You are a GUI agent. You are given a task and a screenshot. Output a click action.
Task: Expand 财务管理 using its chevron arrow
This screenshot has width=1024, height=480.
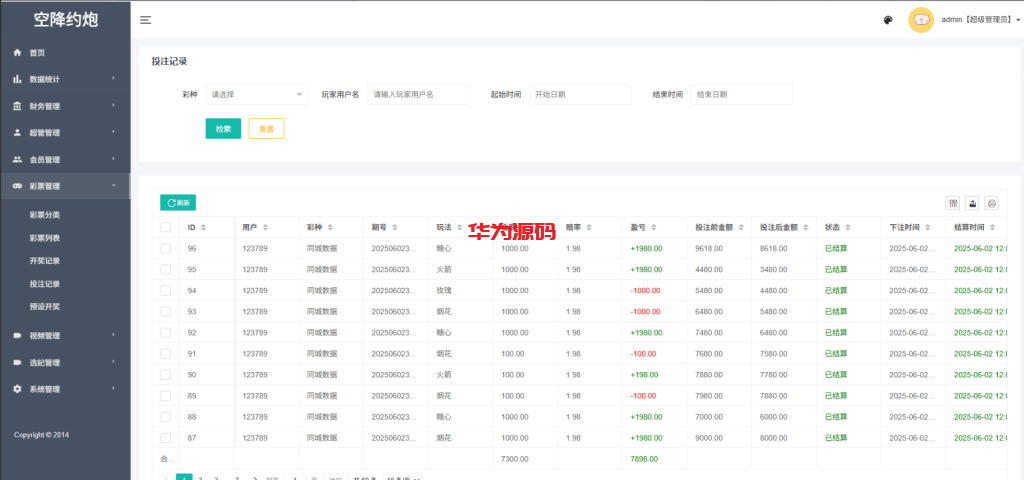[114, 105]
